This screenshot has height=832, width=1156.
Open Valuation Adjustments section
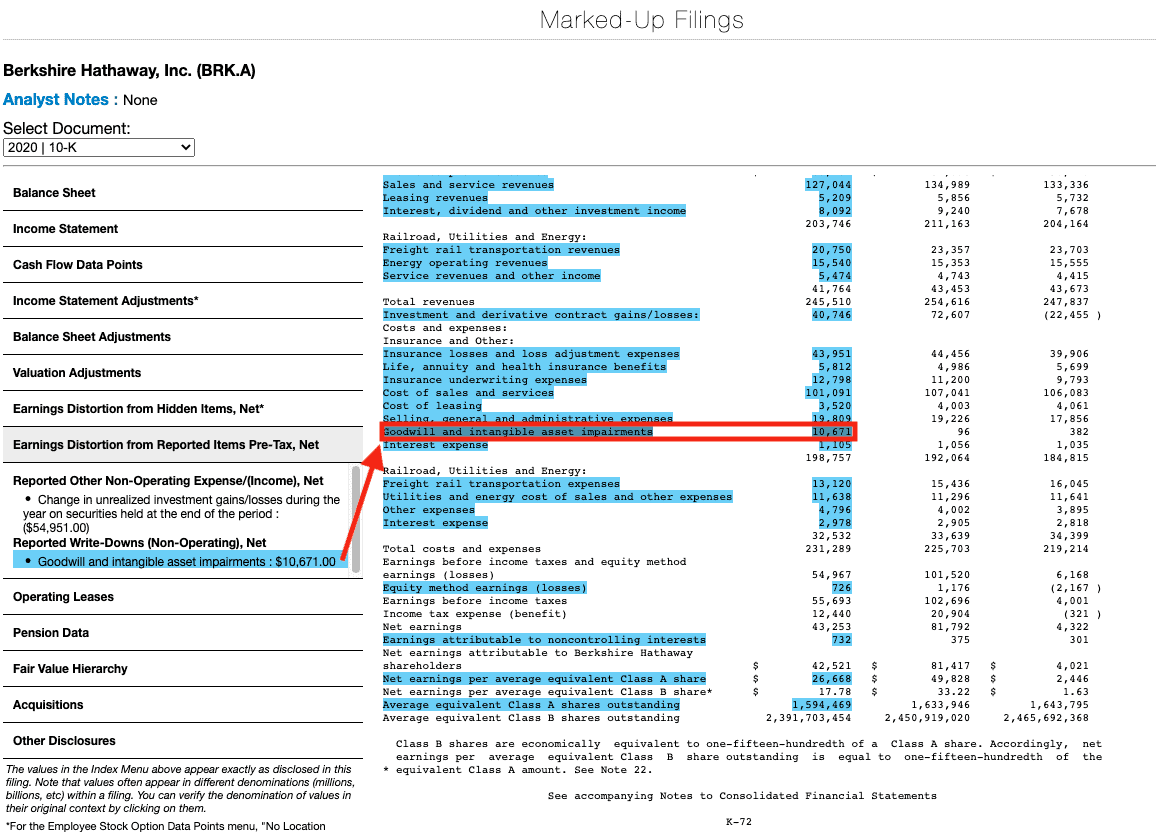[x=183, y=373]
